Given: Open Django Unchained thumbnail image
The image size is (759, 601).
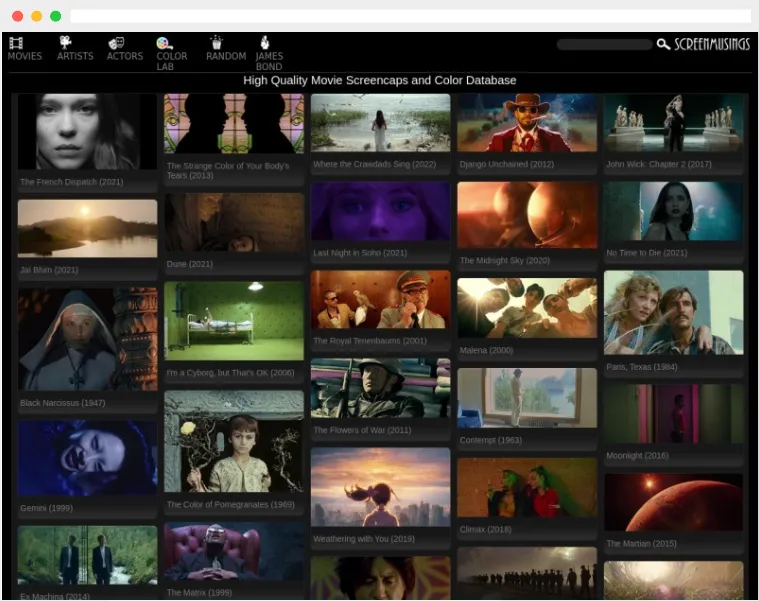Looking at the screenshot, I should (527, 123).
